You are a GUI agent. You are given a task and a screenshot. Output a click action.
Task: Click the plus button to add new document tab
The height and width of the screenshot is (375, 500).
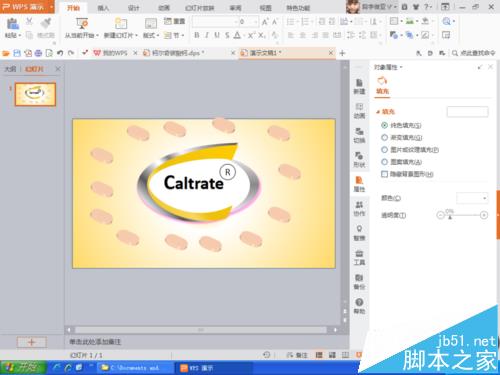342,53
